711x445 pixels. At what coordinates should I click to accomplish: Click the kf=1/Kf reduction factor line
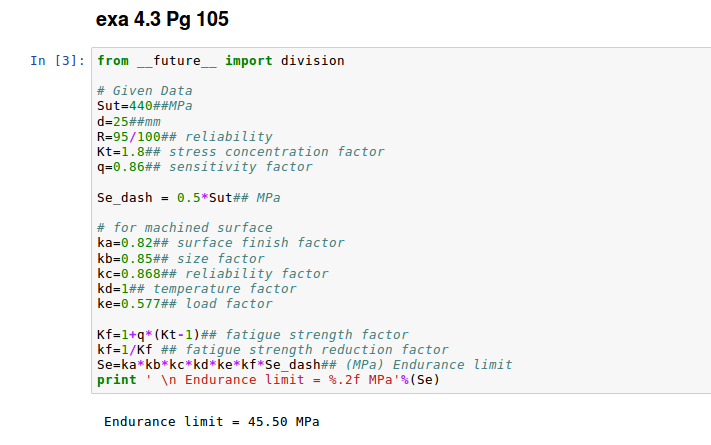[272, 349]
